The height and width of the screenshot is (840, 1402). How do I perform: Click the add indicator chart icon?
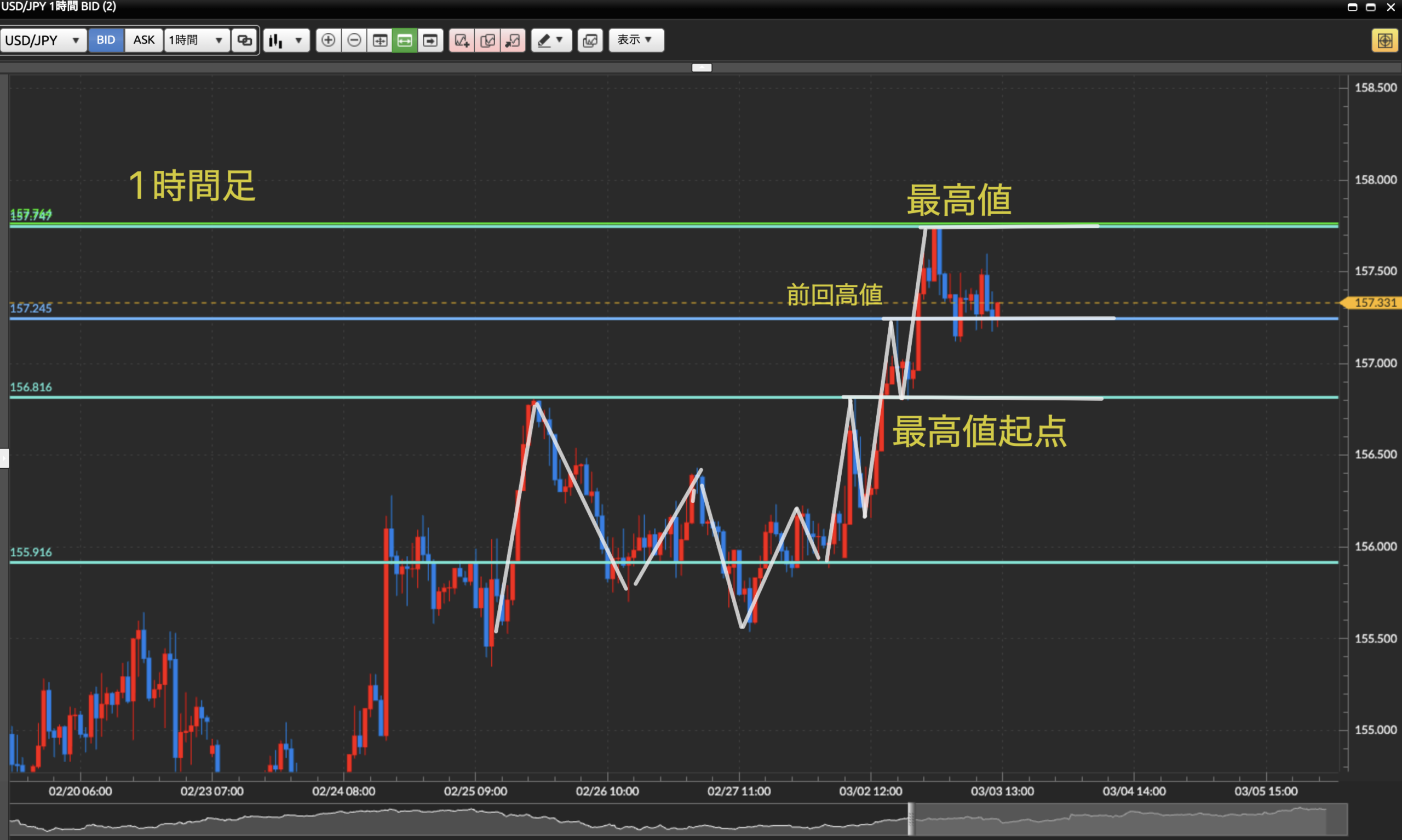pos(462,40)
